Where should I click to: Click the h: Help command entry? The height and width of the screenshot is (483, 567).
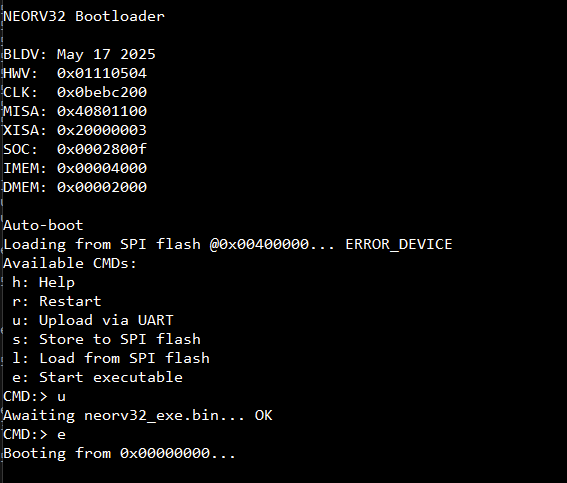click(43, 282)
